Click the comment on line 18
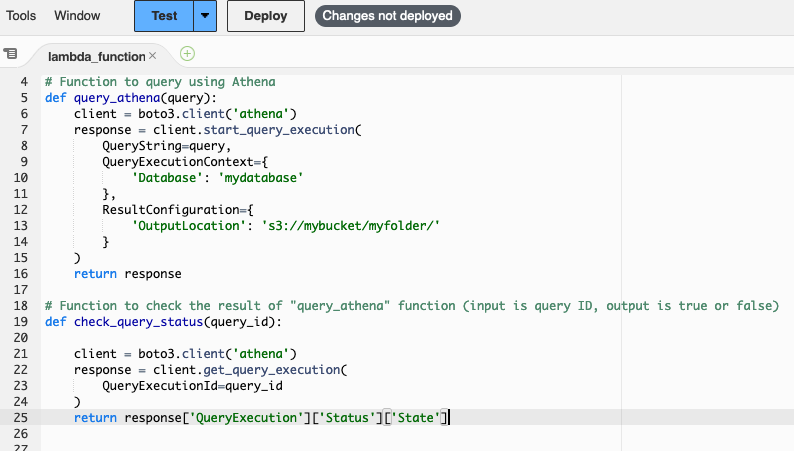The height and width of the screenshot is (451, 794). click(412, 306)
